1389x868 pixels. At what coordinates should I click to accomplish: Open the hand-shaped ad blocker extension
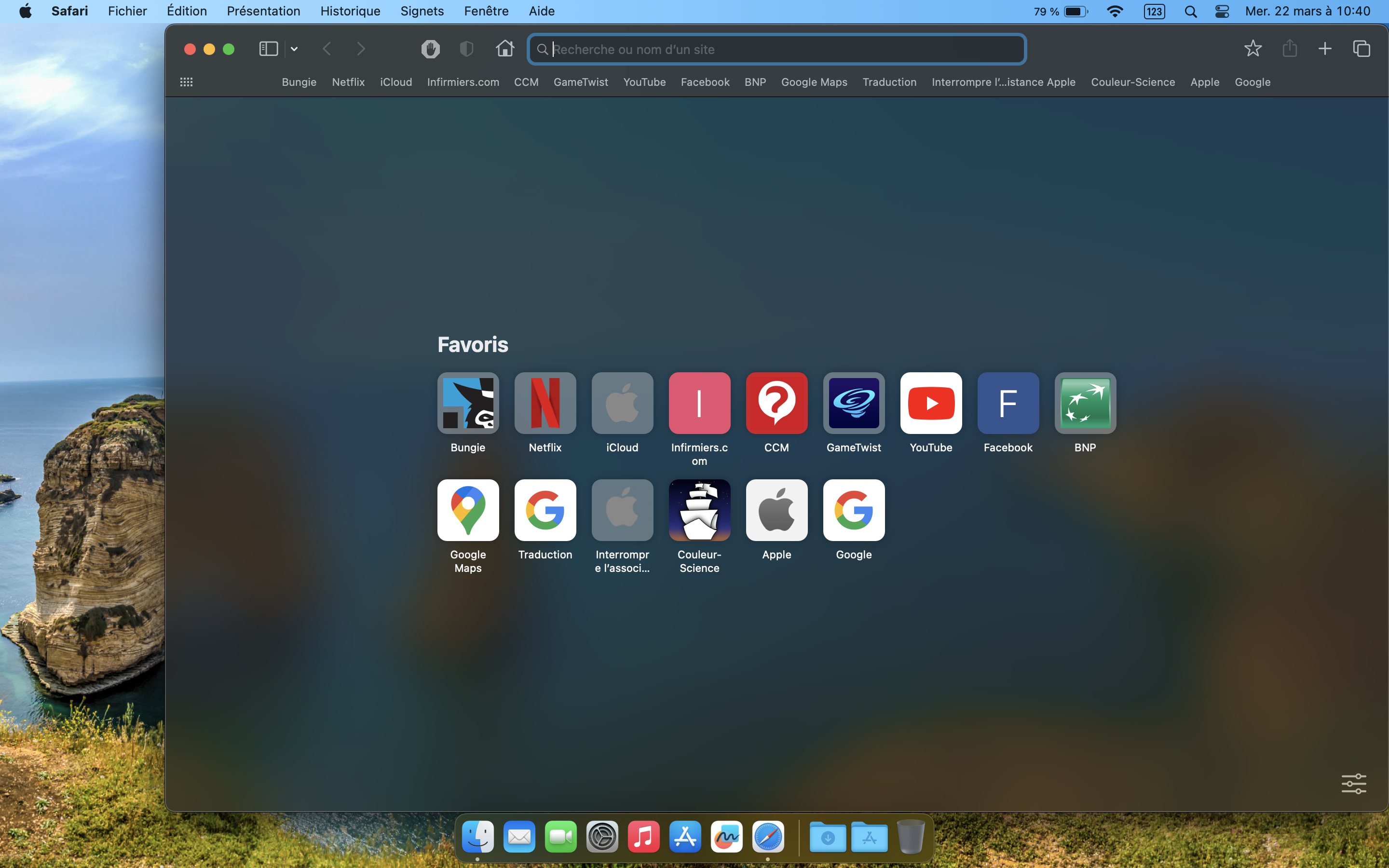coord(430,49)
